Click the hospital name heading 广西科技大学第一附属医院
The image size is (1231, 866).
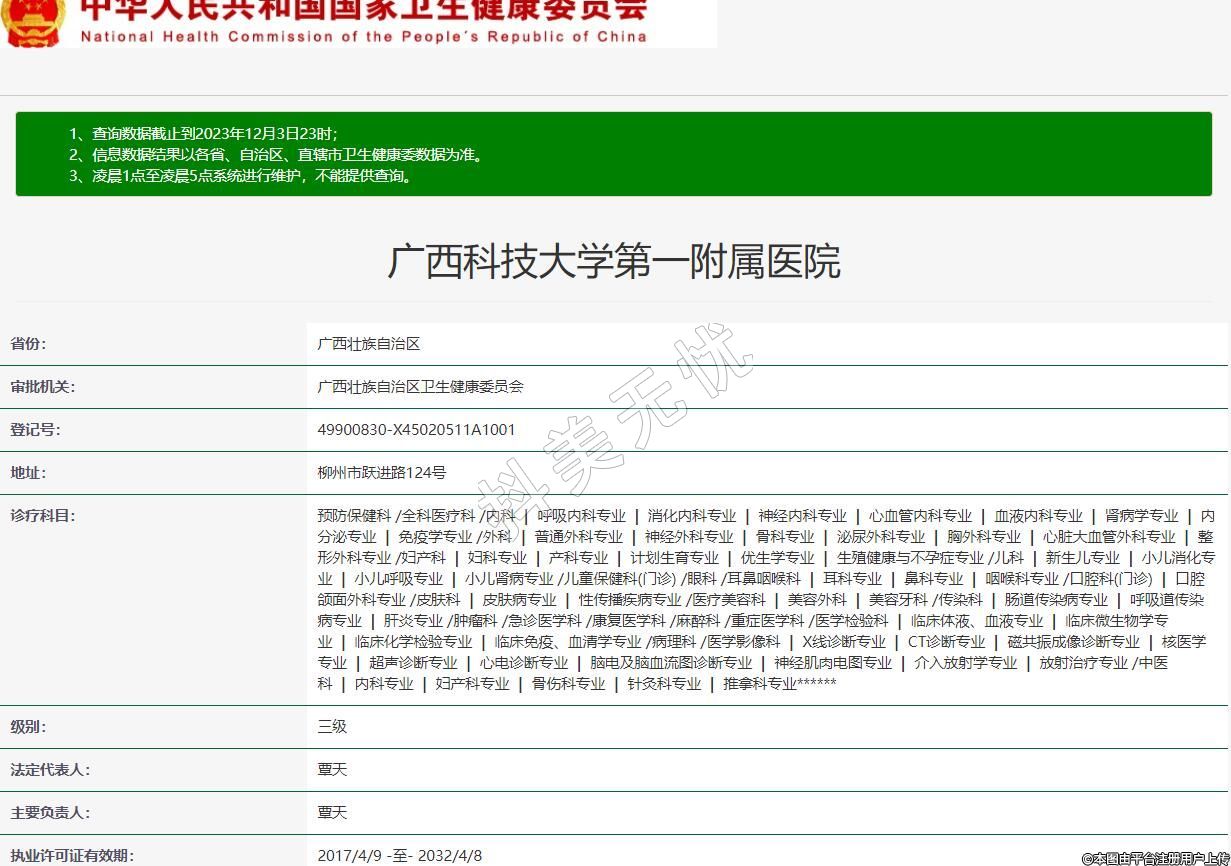point(614,261)
